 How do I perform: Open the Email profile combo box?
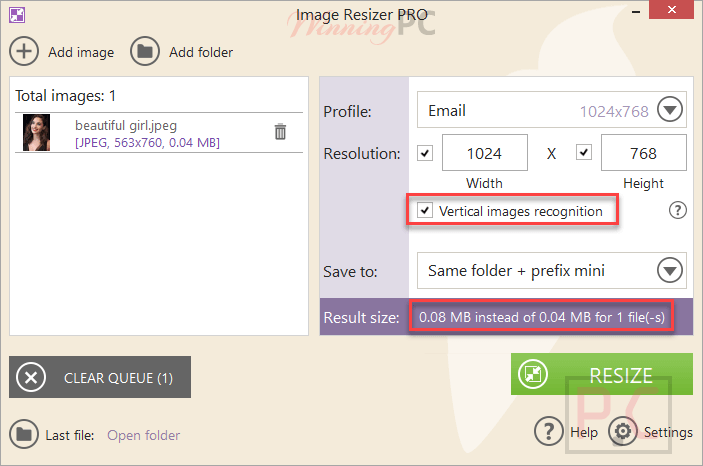[x=551, y=110]
